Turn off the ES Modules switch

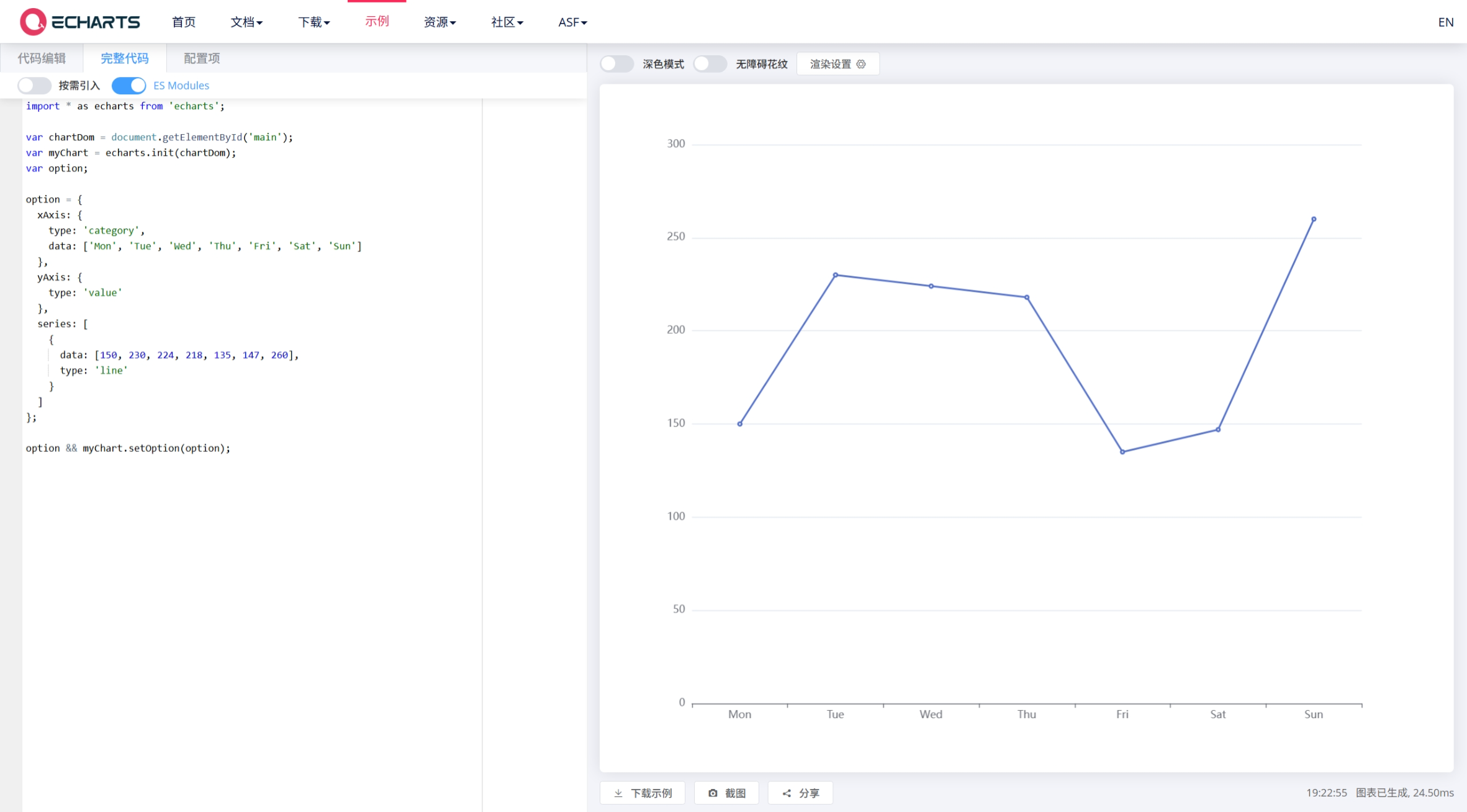click(x=129, y=85)
